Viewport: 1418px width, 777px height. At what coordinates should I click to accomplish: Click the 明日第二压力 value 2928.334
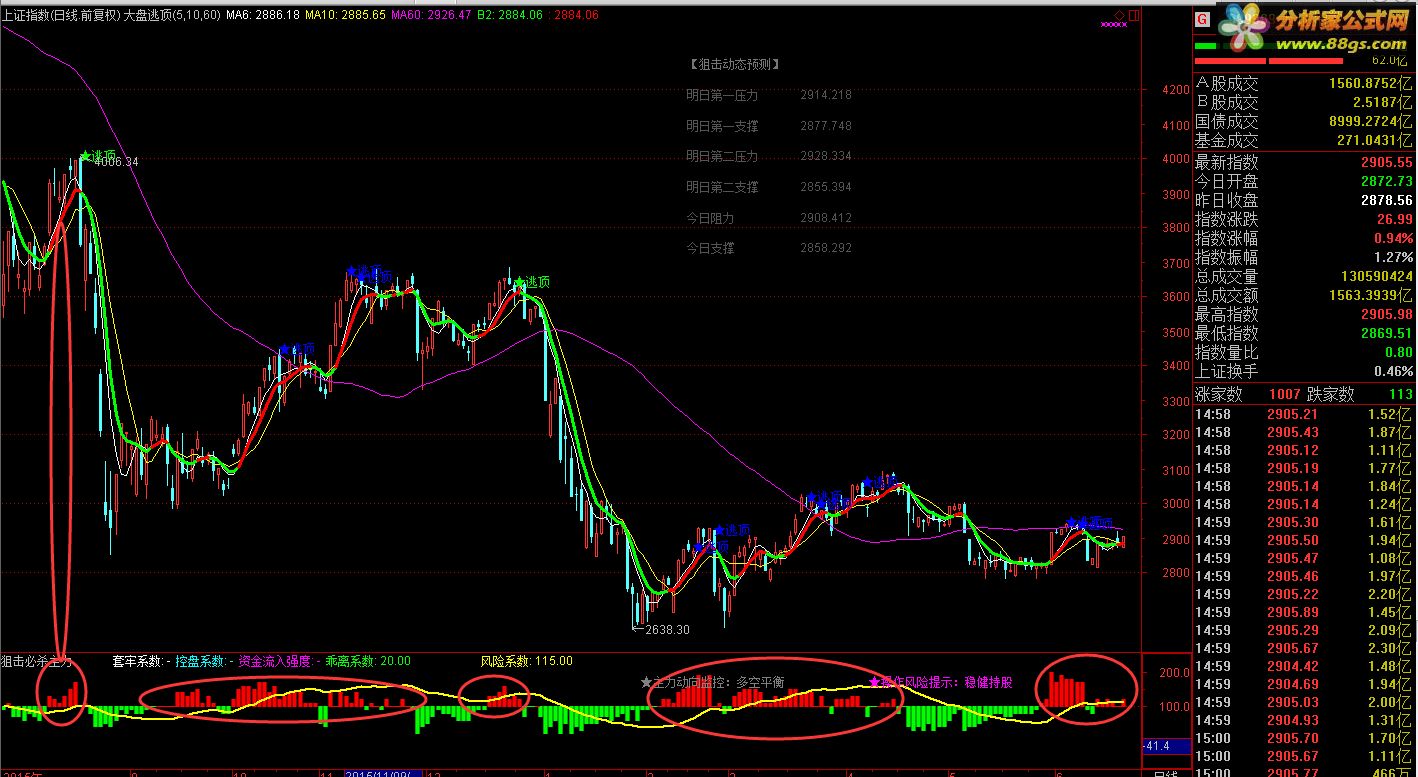point(826,156)
